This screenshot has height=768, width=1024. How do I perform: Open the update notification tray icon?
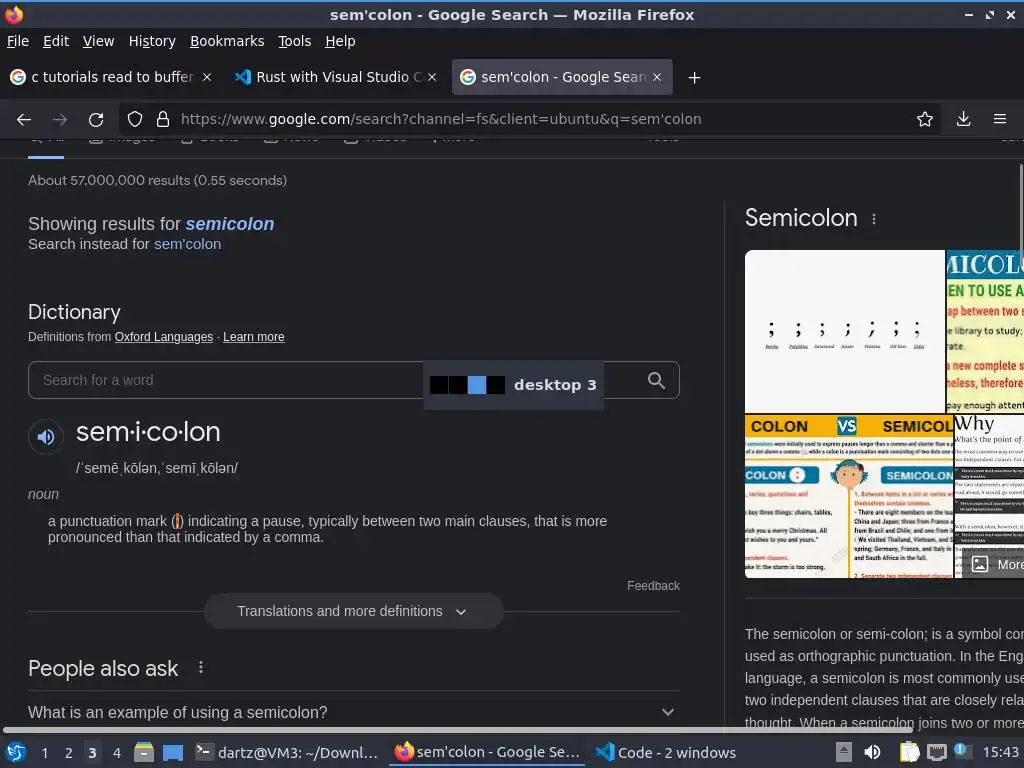[x=963, y=751]
